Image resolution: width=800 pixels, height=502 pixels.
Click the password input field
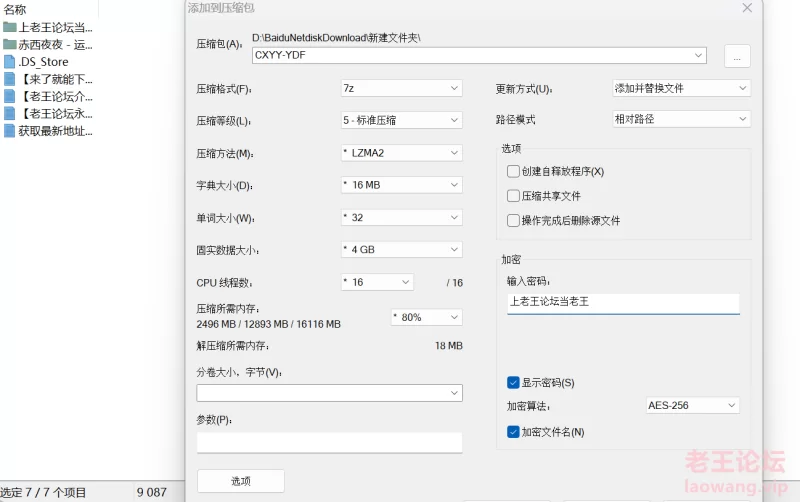click(x=623, y=302)
